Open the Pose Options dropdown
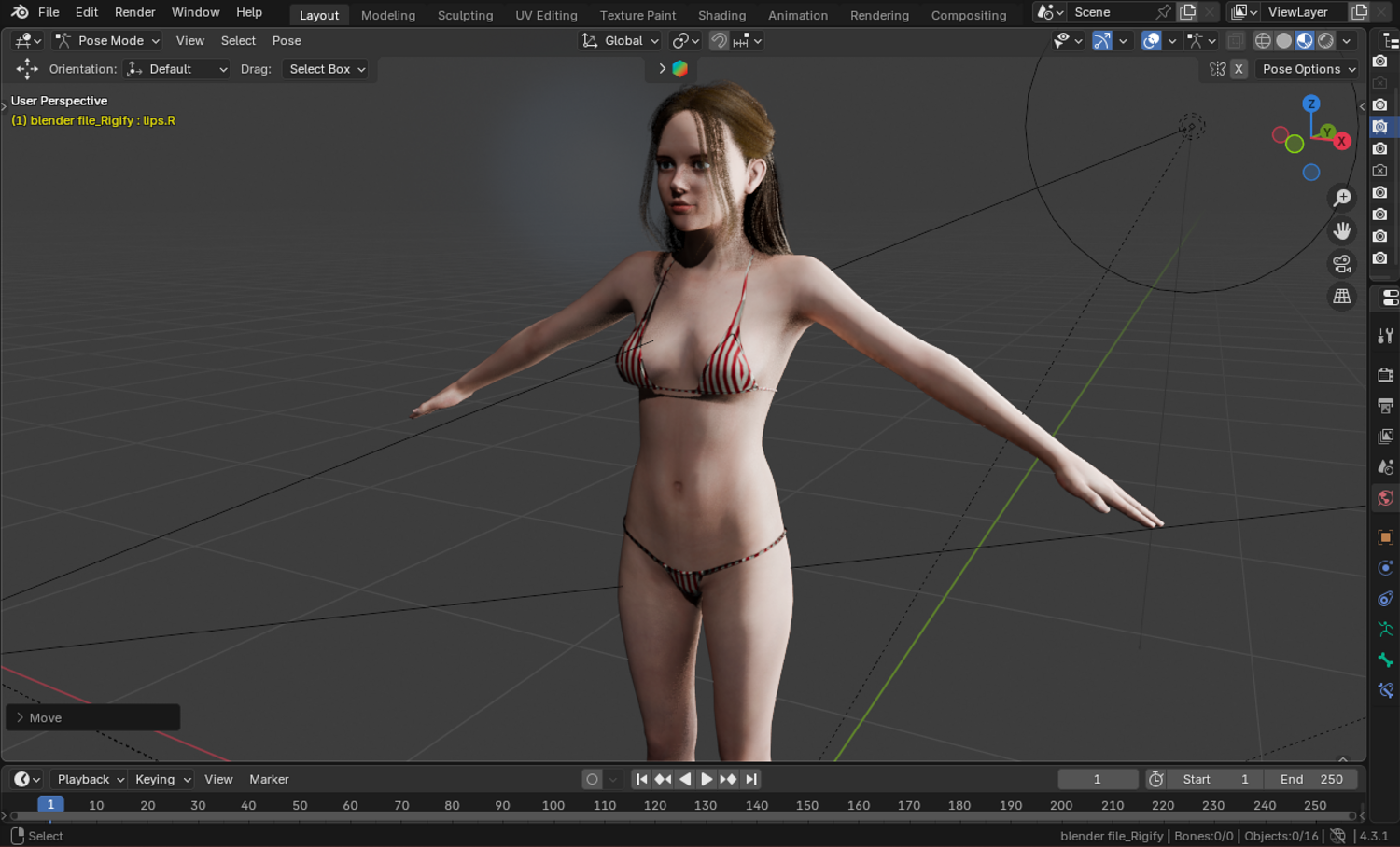Viewport: 1400px width, 847px height. tap(1308, 69)
